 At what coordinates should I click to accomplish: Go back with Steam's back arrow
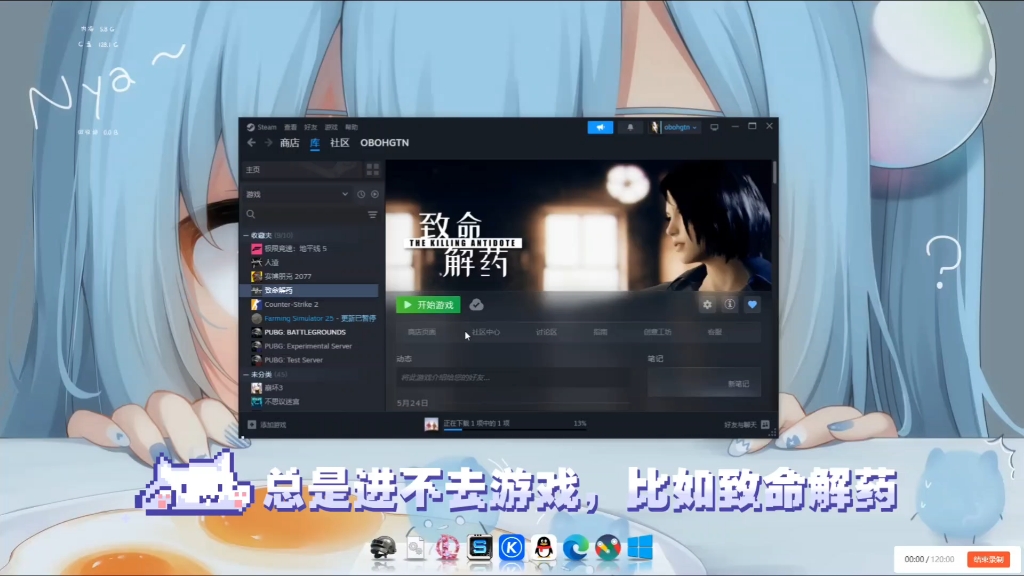(251, 142)
